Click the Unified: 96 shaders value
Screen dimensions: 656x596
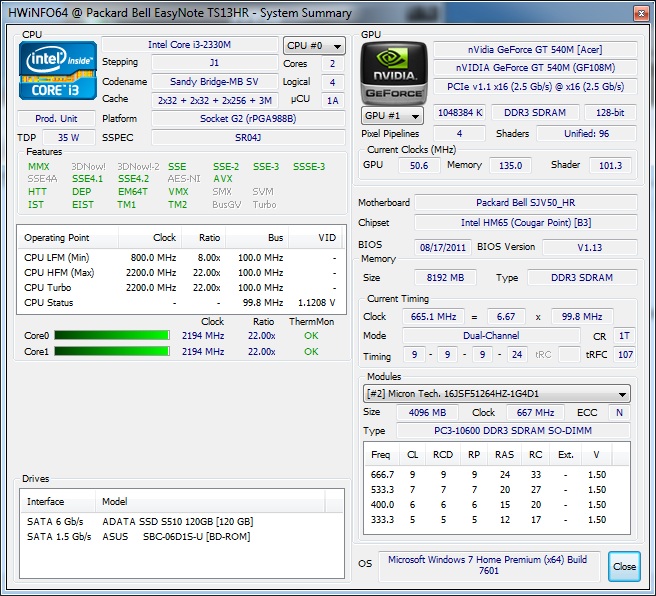tap(586, 134)
